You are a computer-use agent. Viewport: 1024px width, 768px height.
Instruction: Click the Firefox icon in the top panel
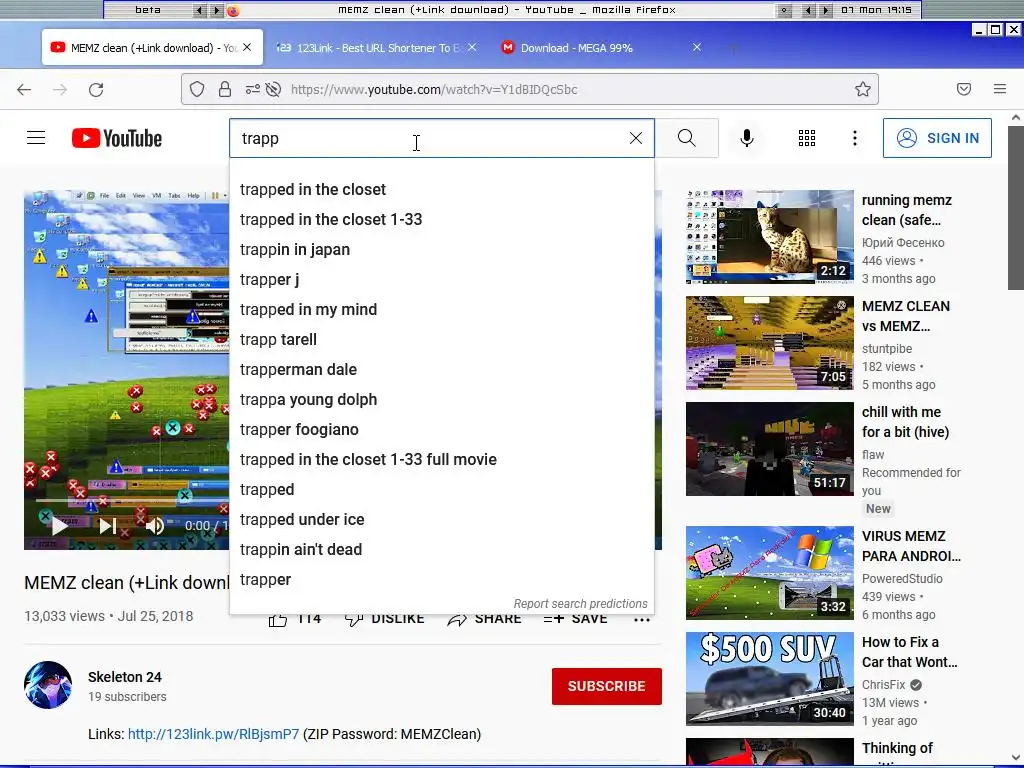233,10
